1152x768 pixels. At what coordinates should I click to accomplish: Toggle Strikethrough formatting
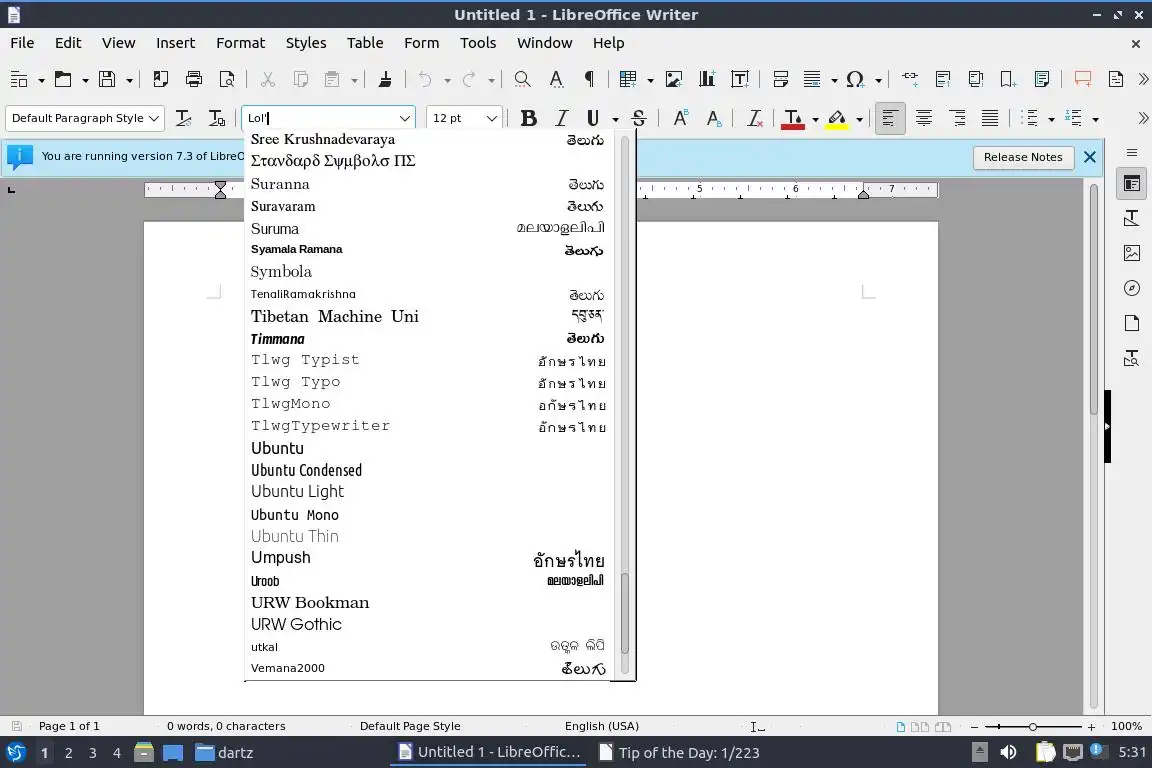[x=638, y=118]
